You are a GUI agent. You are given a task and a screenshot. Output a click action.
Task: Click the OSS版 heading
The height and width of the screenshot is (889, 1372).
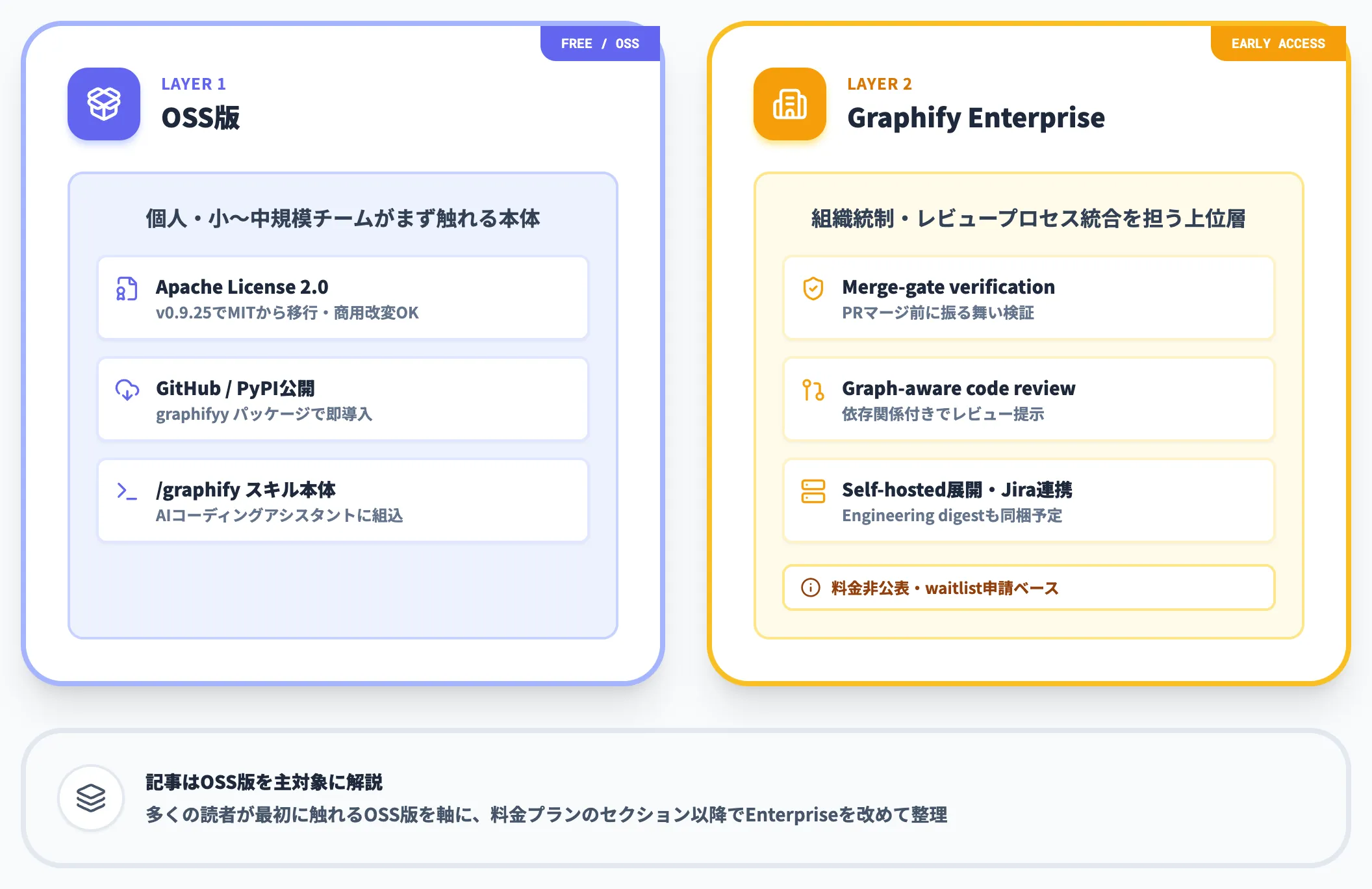(201, 118)
